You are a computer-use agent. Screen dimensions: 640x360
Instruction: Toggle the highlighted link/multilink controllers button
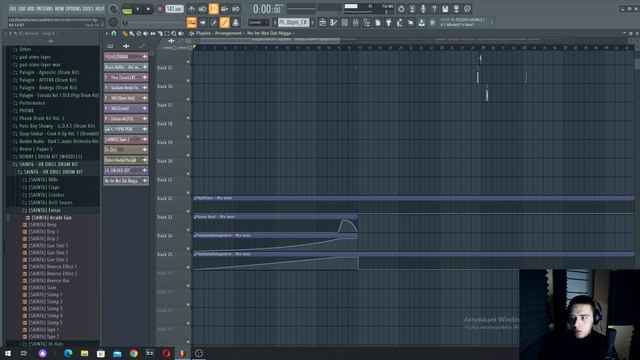pyautogui.click(x=224, y=22)
